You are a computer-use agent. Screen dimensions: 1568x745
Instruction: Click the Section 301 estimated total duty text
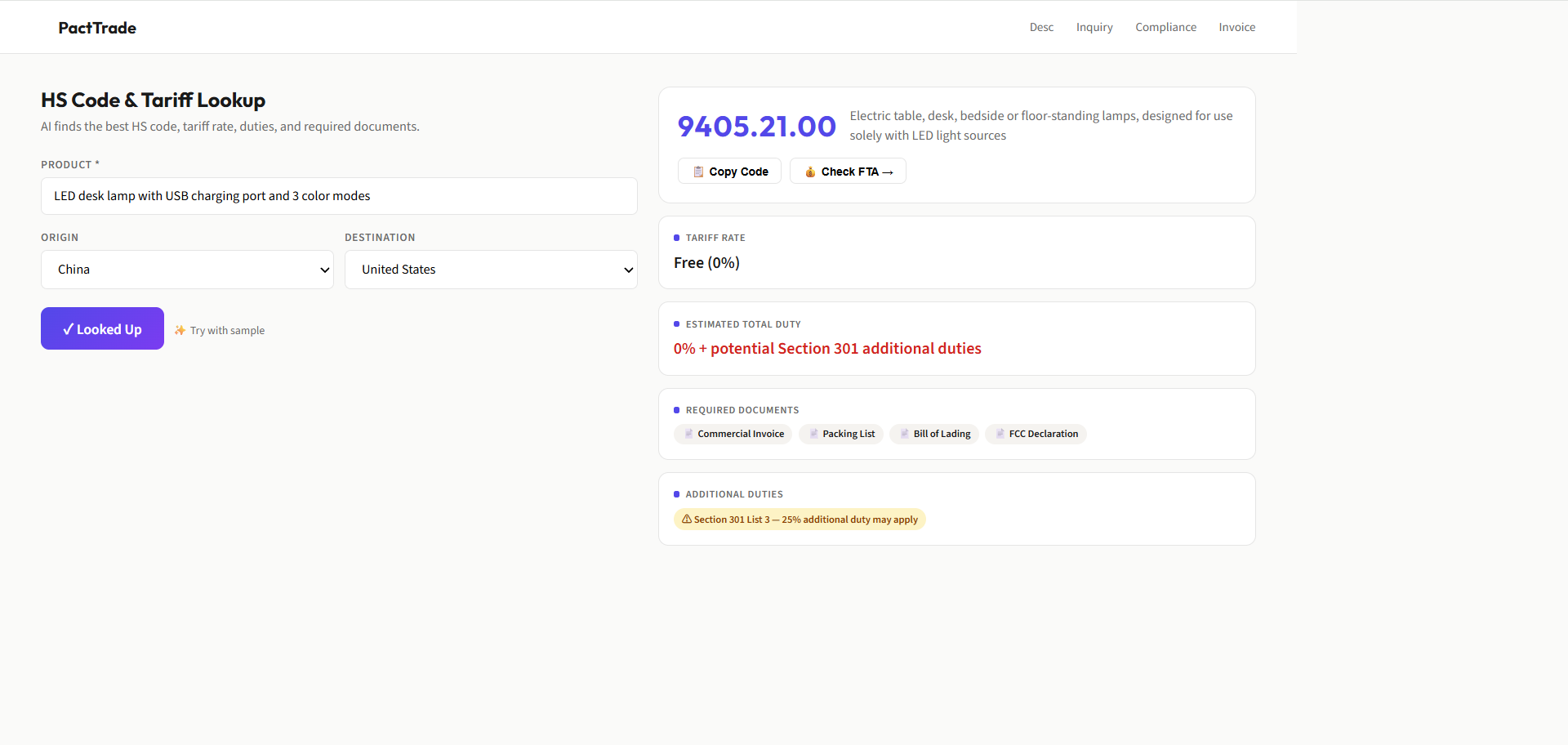[827, 349]
